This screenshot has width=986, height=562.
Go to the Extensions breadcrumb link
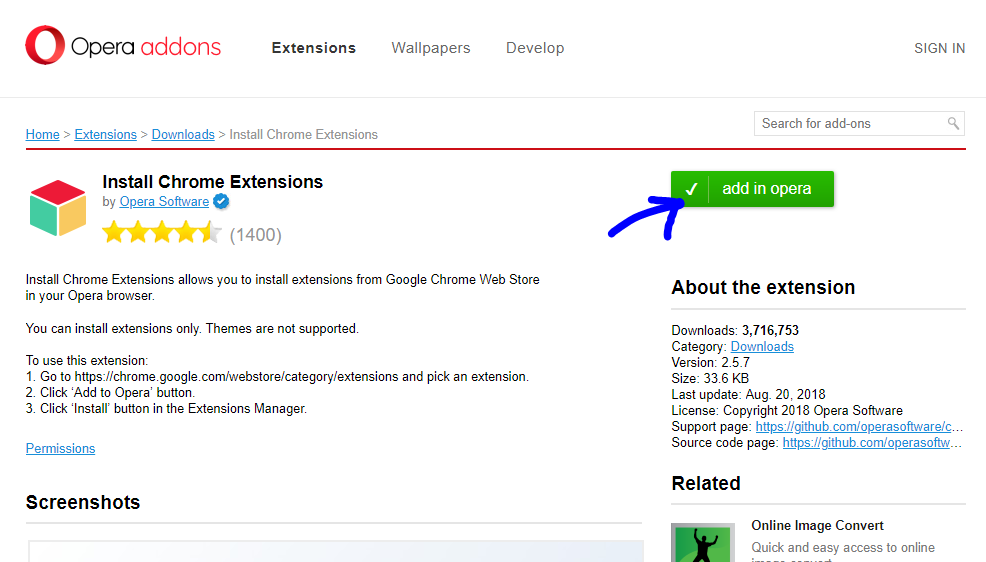[106, 135]
